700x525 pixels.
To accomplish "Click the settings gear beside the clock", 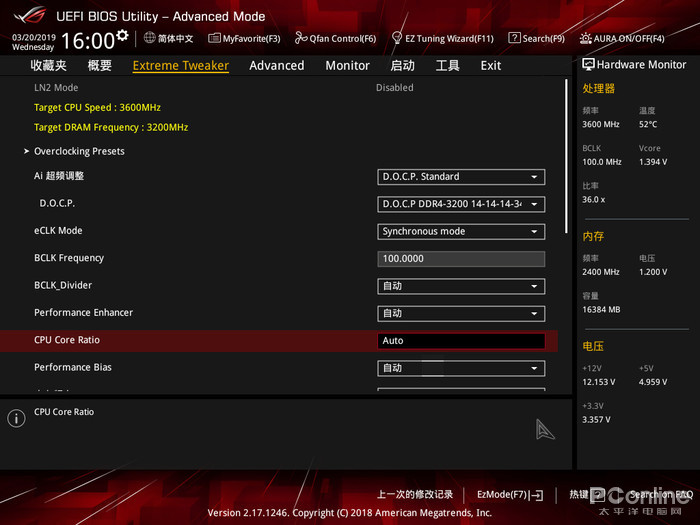I will [x=122, y=35].
